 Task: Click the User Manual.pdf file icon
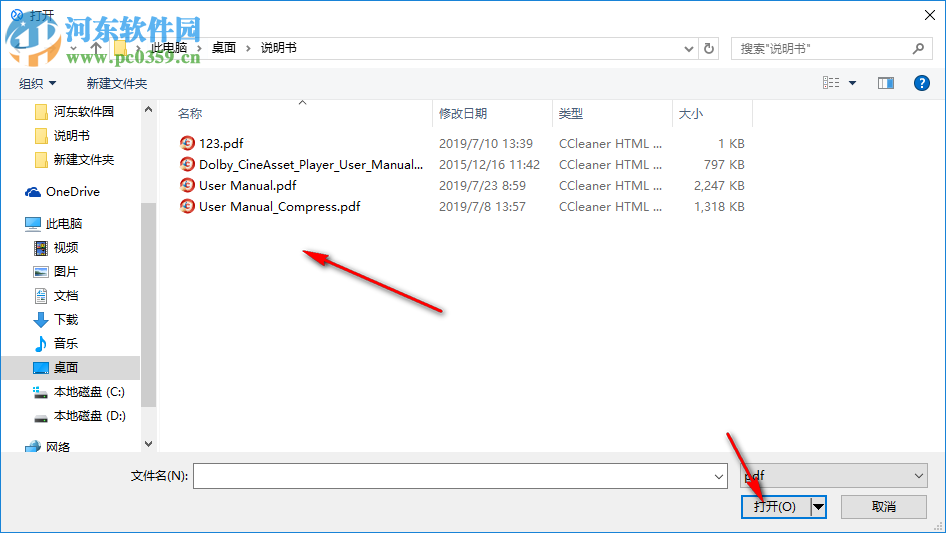187,185
